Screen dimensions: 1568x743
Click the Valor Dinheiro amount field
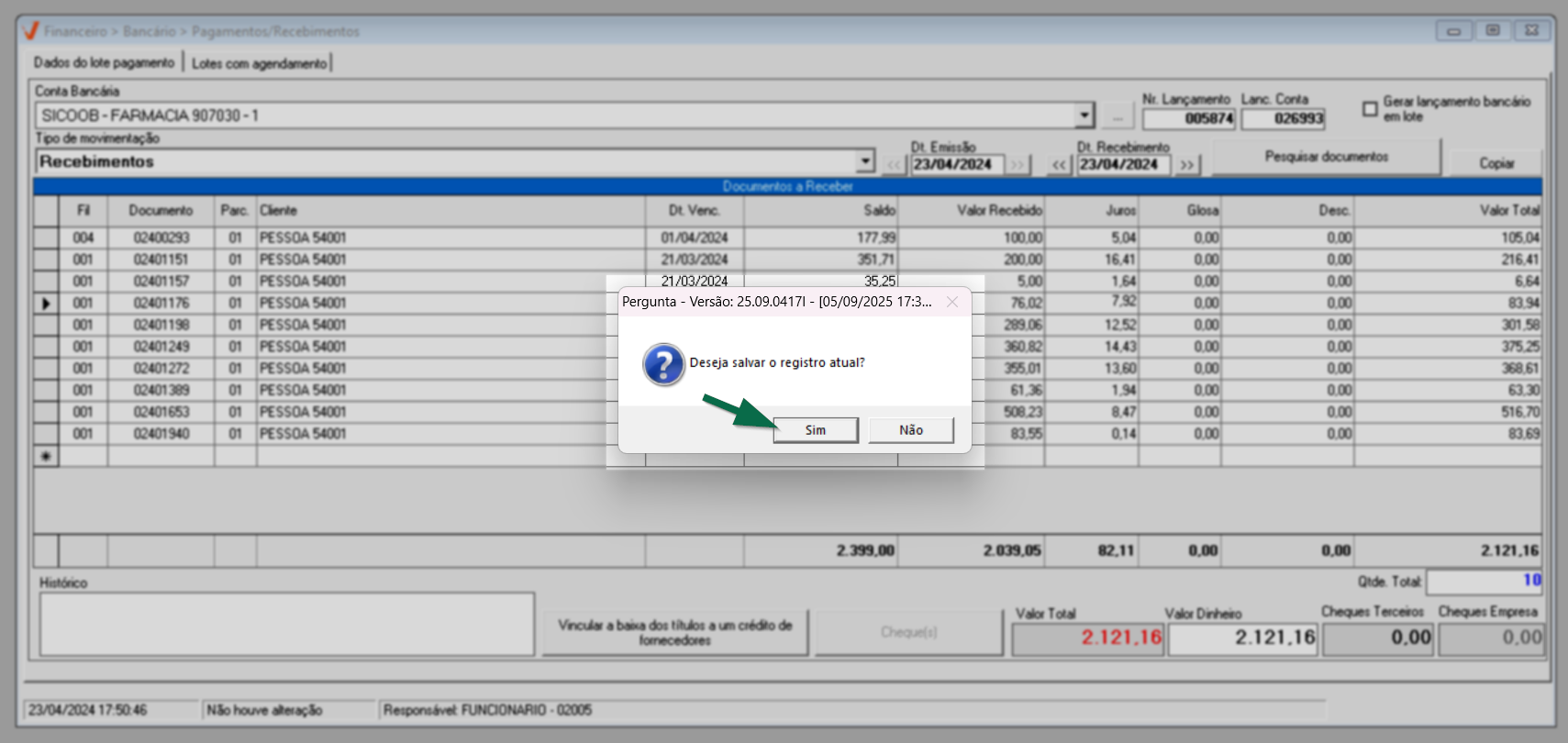coord(1242,638)
